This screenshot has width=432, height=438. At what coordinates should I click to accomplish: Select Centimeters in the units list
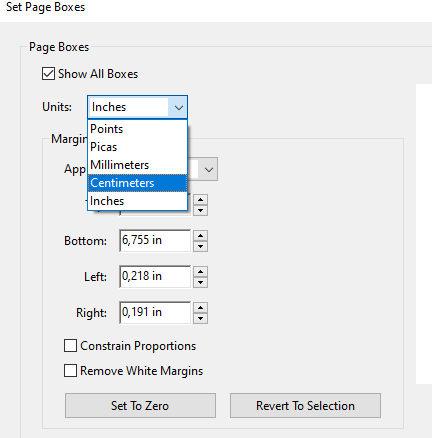tap(137, 183)
